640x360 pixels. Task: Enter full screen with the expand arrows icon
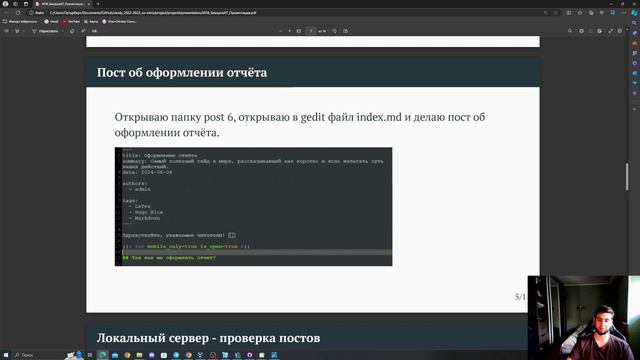pyautogui.click(x=611, y=31)
